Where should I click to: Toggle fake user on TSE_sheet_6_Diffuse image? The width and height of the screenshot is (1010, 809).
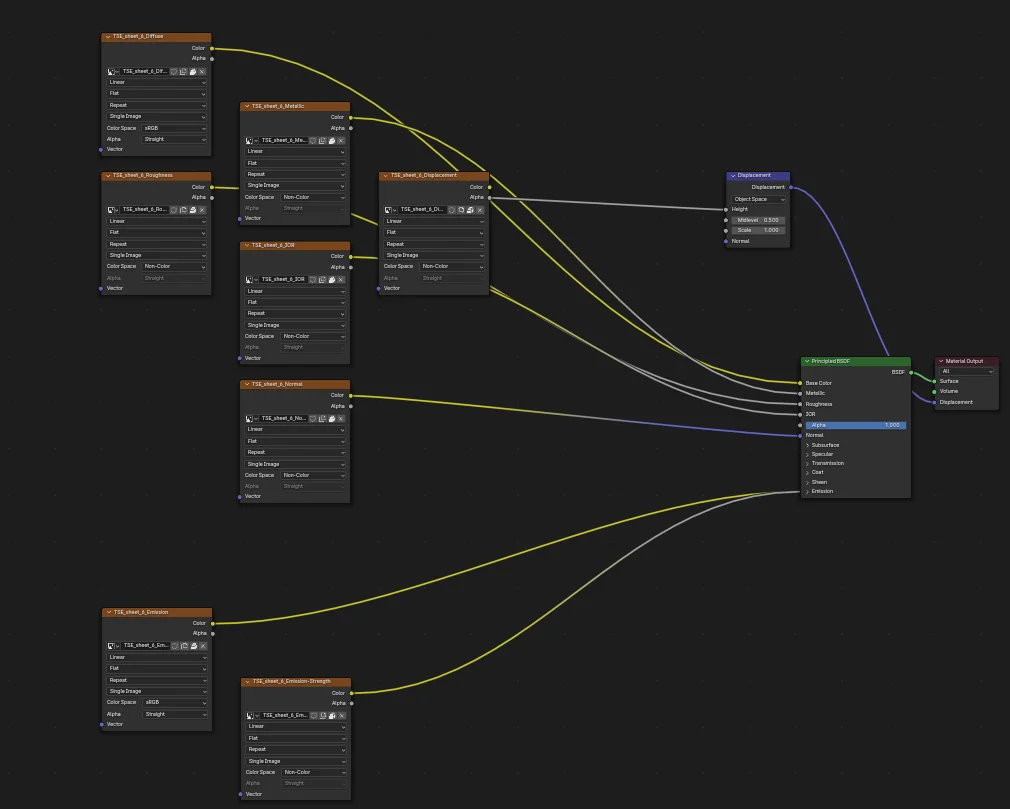pyautogui.click(x=173, y=71)
